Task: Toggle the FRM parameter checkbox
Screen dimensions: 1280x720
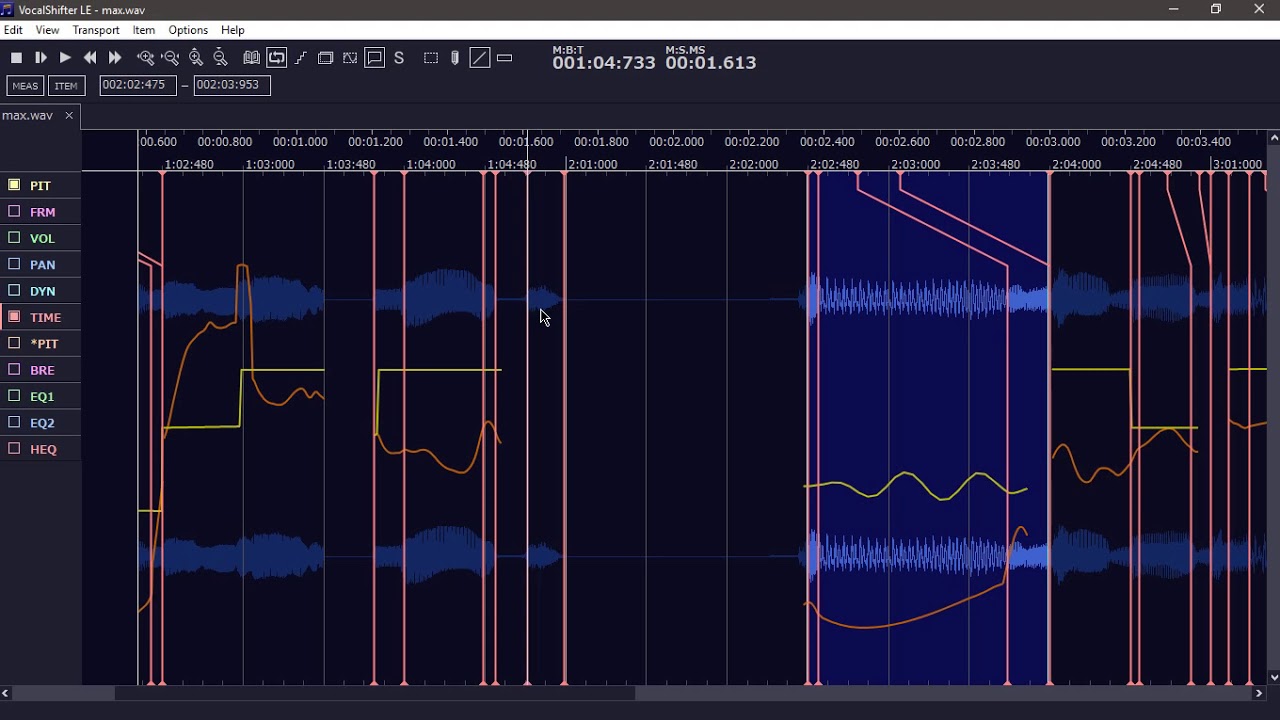Action: (14, 211)
